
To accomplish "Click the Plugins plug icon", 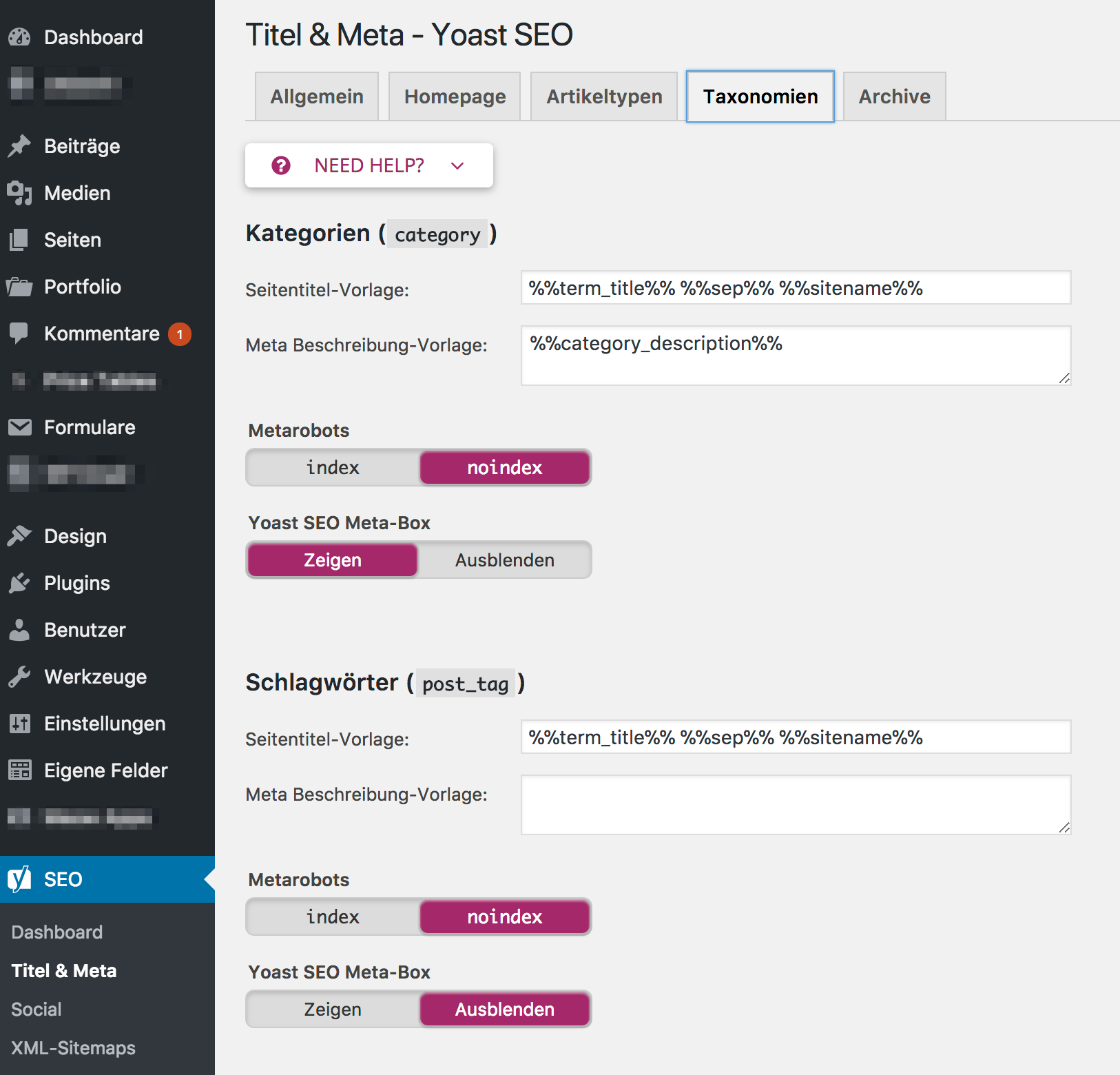I will (x=20, y=583).
